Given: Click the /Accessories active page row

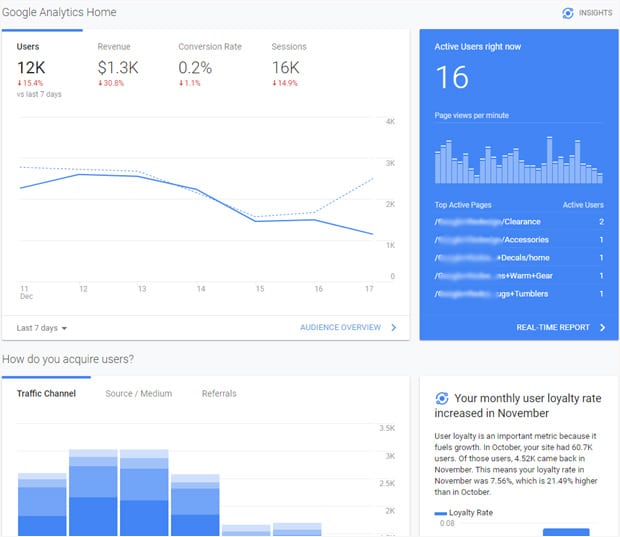Looking at the screenshot, I should (x=519, y=240).
